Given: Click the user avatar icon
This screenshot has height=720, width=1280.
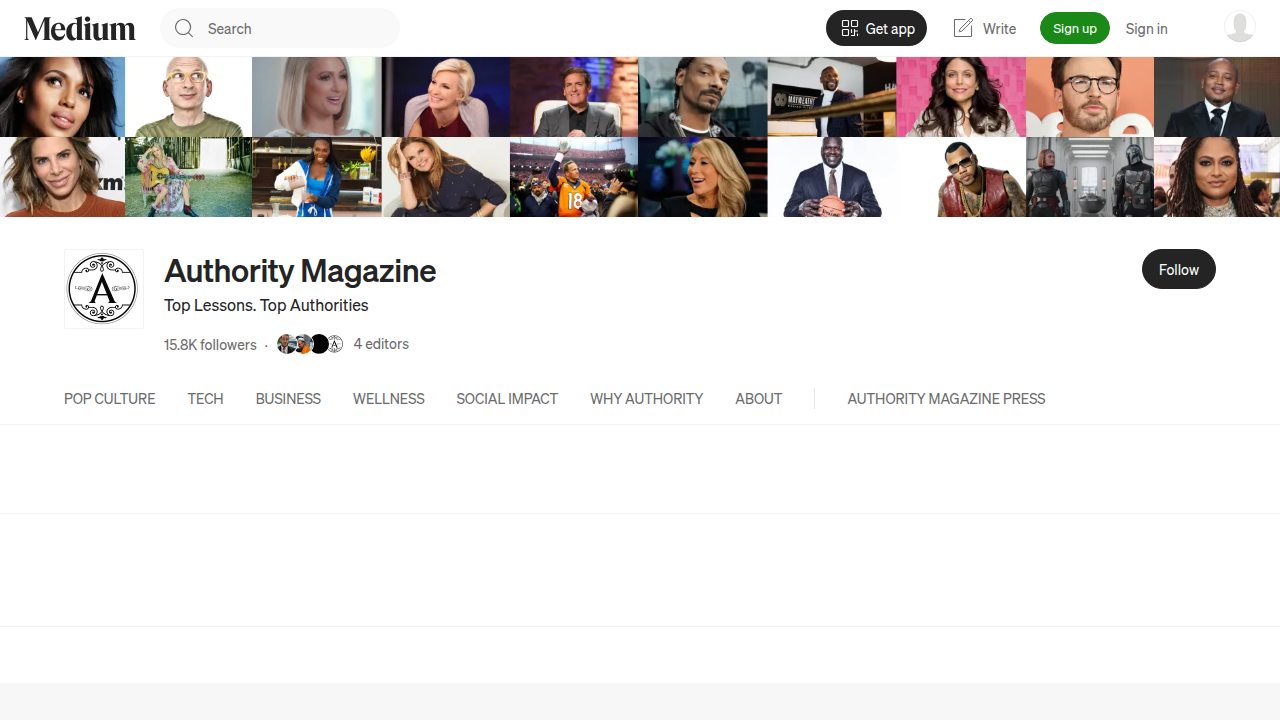Looking at the screenshot, I should (1240, 27).
